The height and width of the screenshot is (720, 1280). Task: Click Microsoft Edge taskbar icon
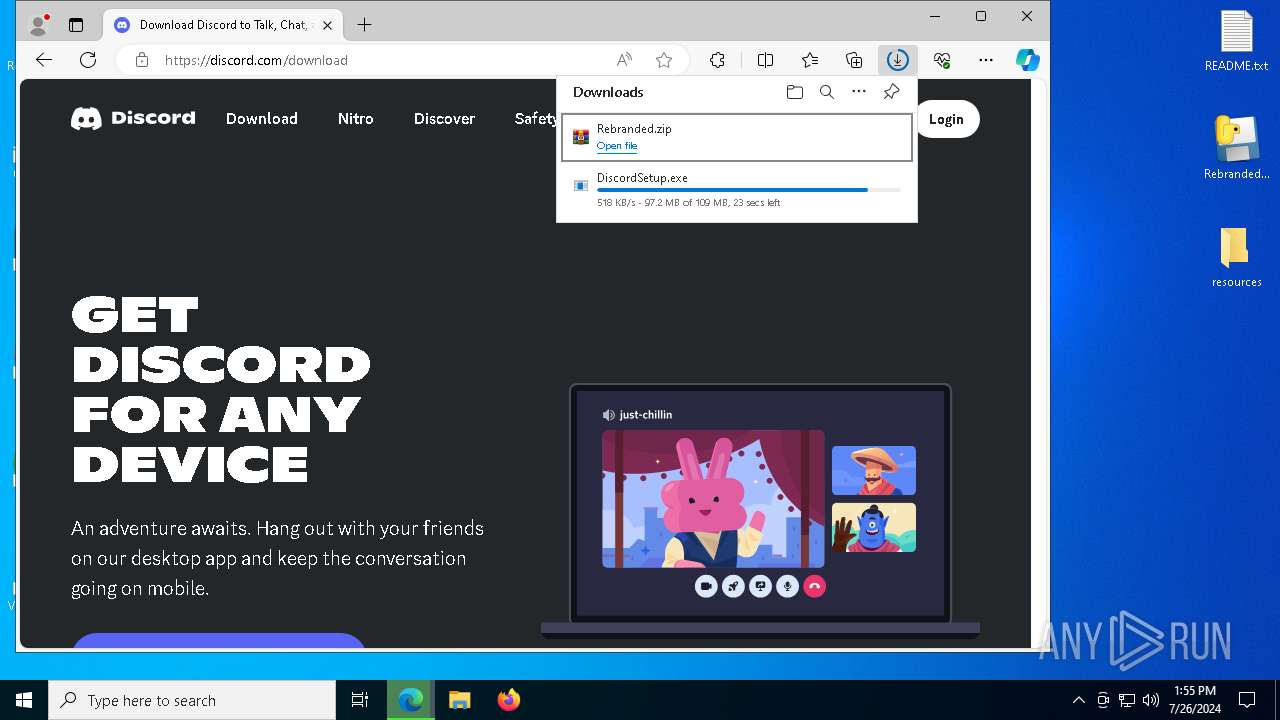[x=411, y=700]
